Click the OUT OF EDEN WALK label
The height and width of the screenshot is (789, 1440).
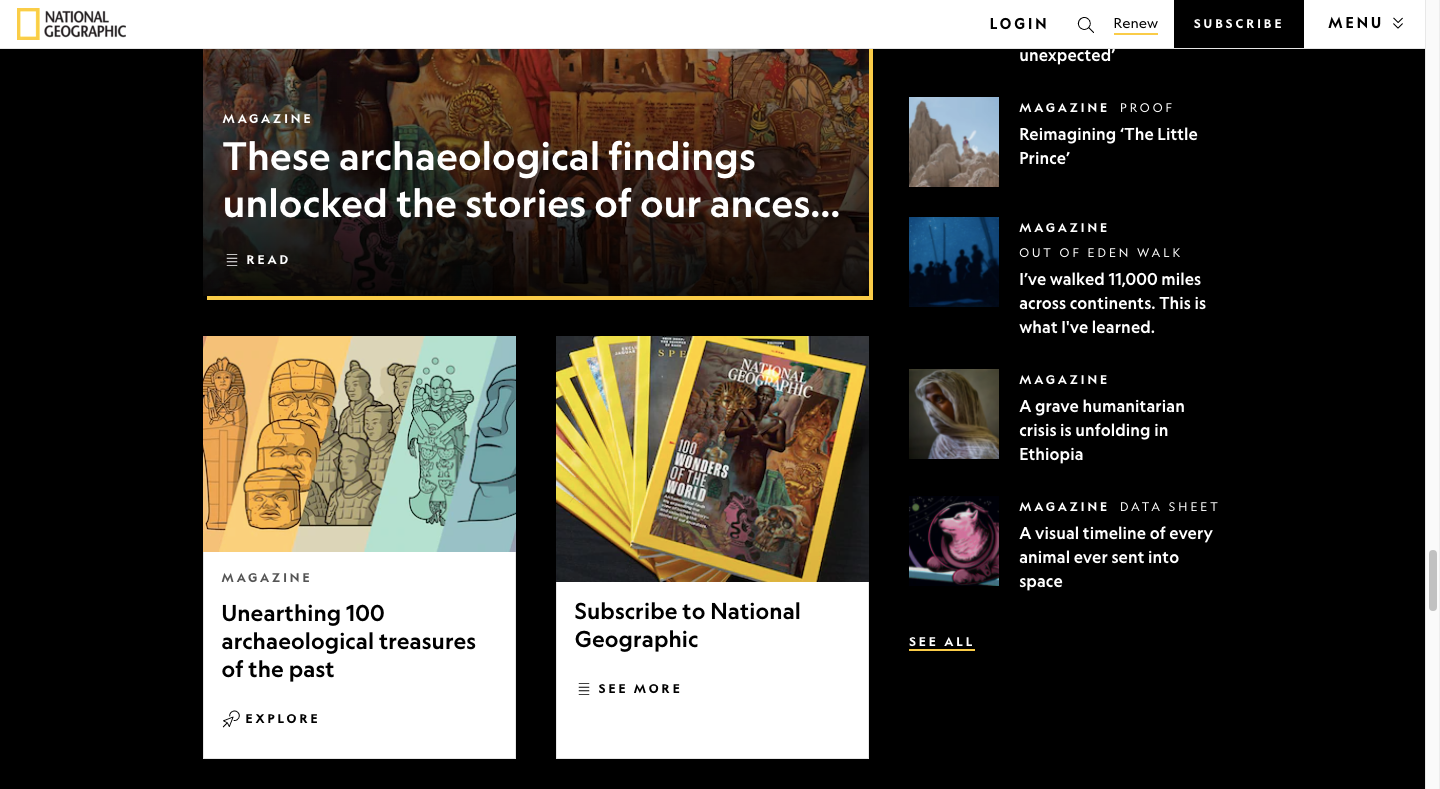click(x=1100, y=253)
